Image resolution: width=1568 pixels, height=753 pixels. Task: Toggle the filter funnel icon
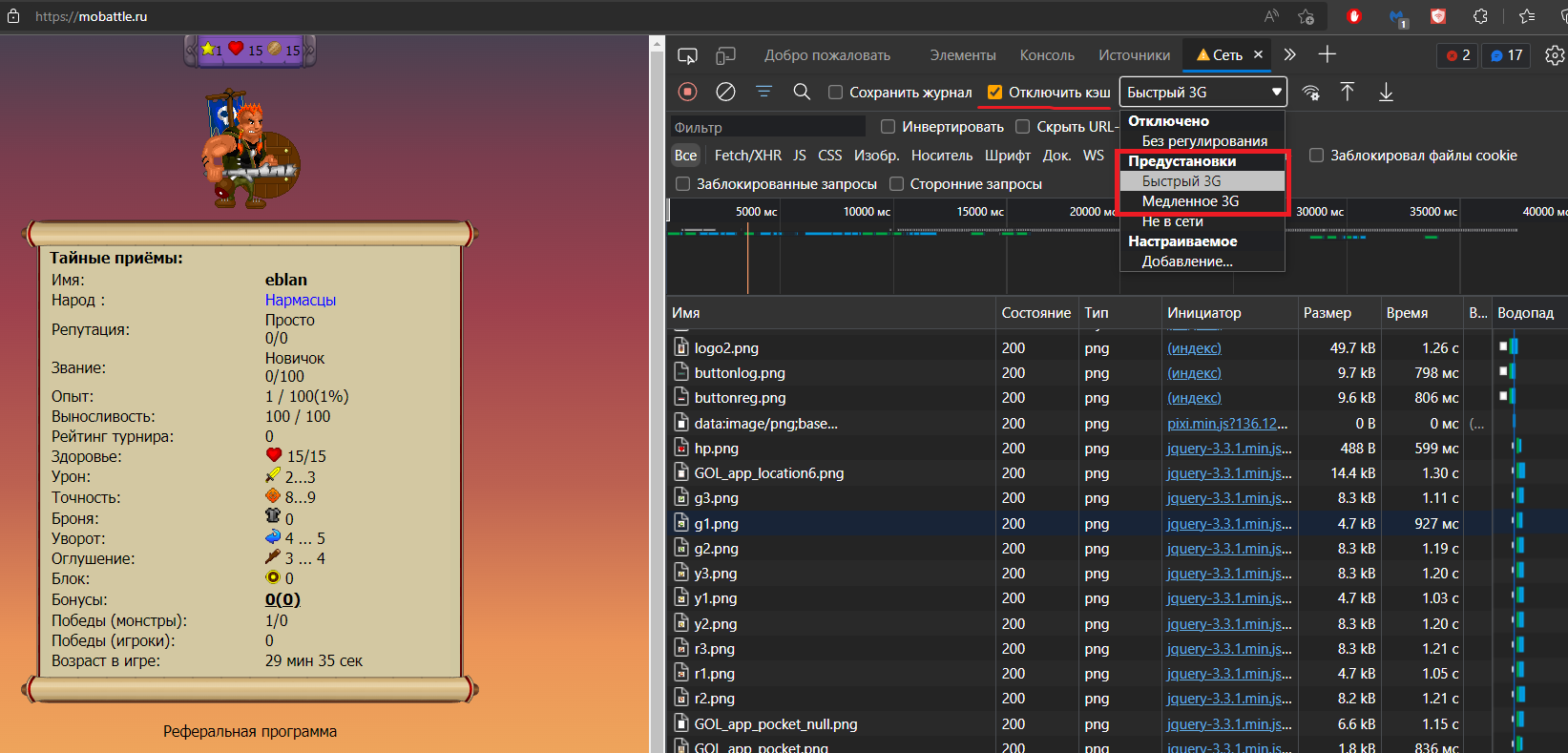(x=763, y=92)
